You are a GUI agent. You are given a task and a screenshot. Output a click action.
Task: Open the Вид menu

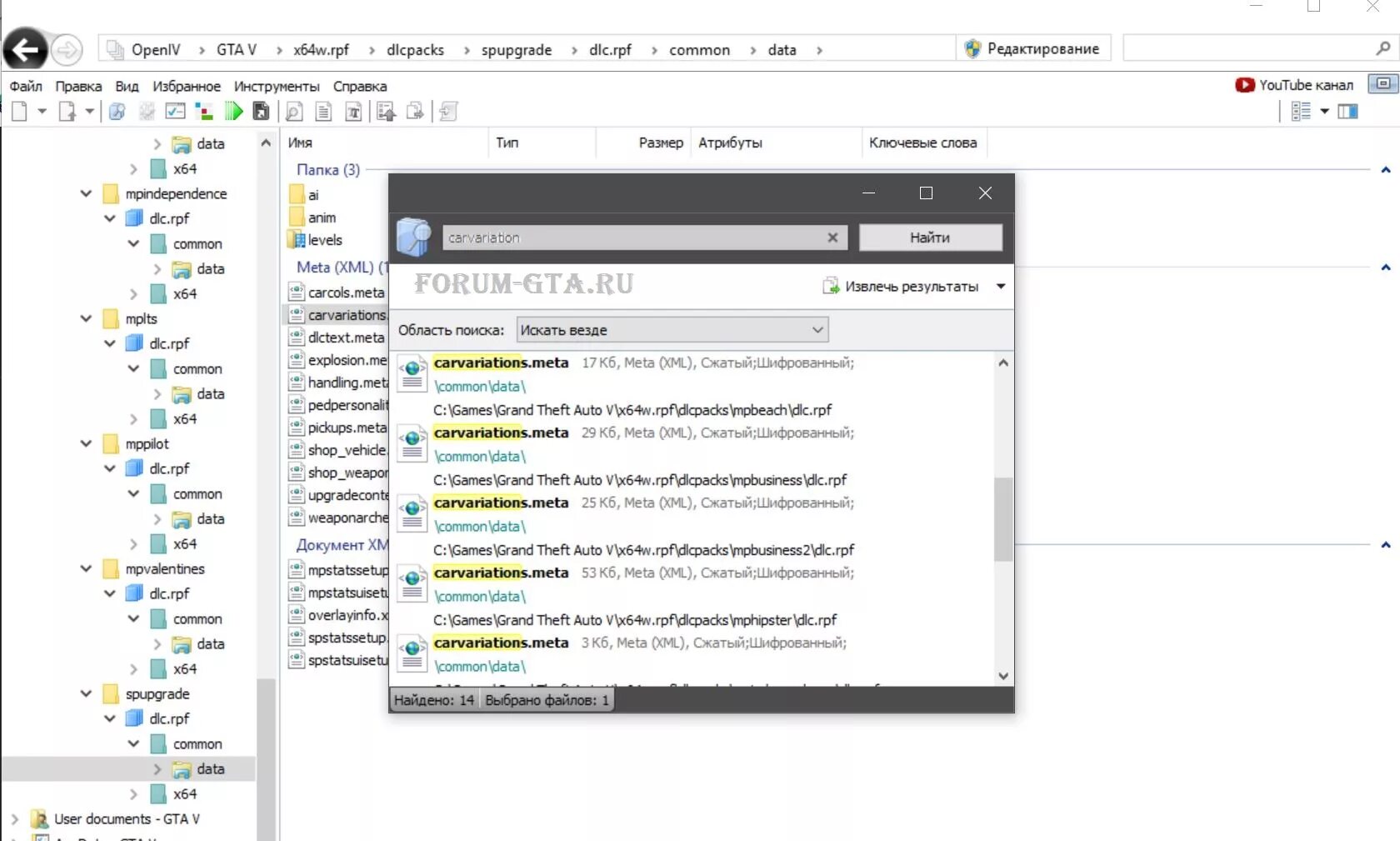127,86
